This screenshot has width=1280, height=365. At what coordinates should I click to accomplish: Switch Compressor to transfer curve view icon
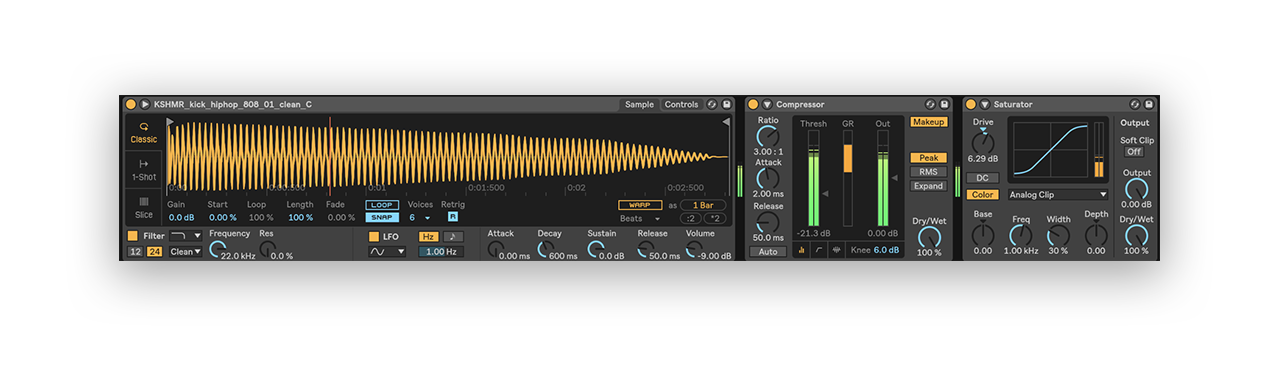pyautogui.click(x=819, y=250)
